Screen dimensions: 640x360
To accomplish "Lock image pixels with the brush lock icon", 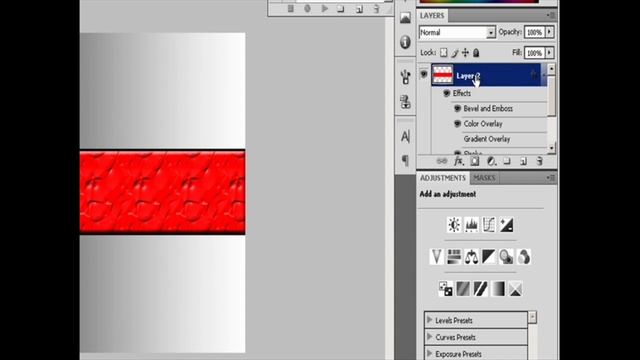I will coord(454,53).
